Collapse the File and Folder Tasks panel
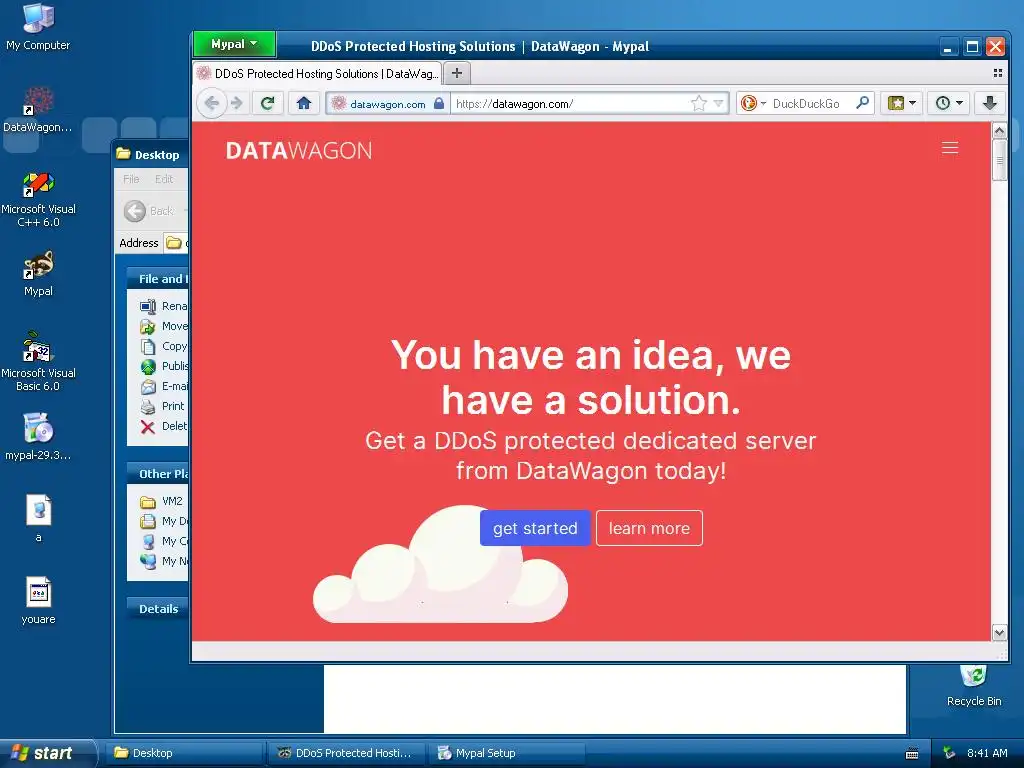The width and height of the screenshot is (1024, 768). (x=157, y=279)
